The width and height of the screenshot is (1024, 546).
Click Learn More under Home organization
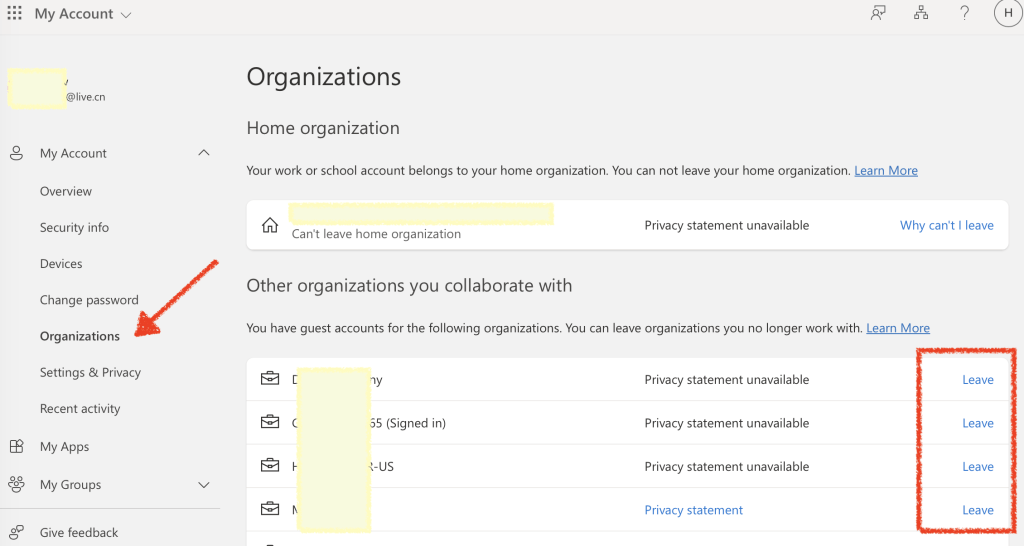[885, 171]
